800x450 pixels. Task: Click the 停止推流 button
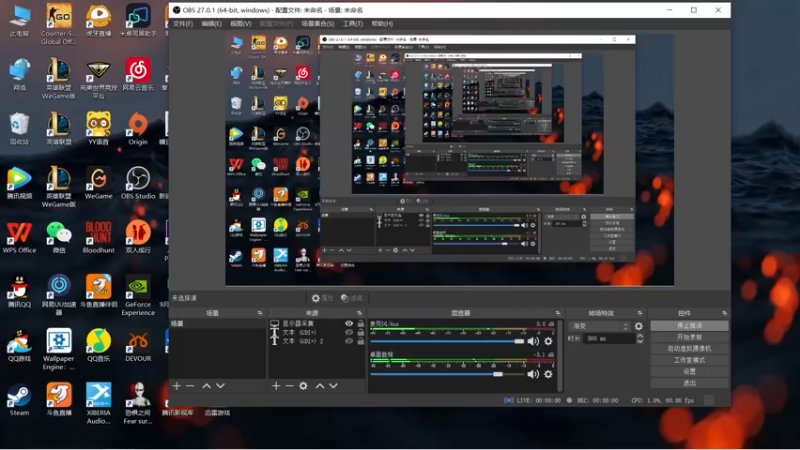point(689,326)
